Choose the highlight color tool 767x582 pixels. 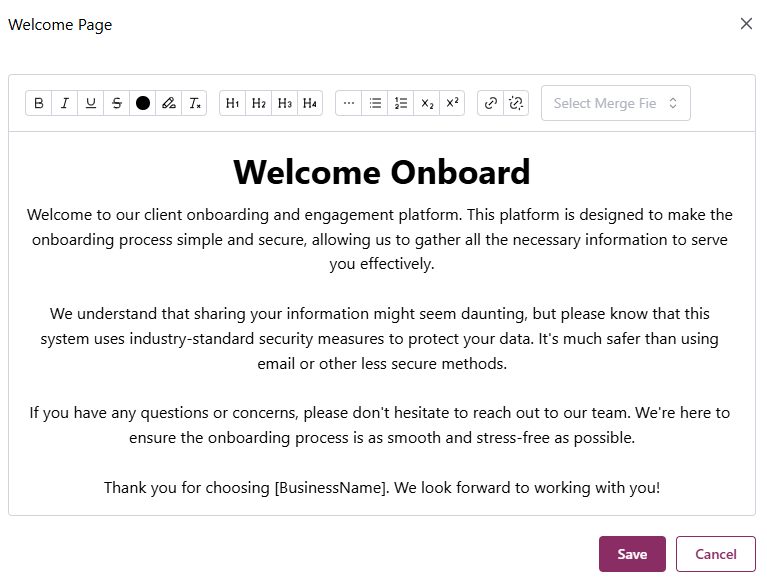[169, 103]
